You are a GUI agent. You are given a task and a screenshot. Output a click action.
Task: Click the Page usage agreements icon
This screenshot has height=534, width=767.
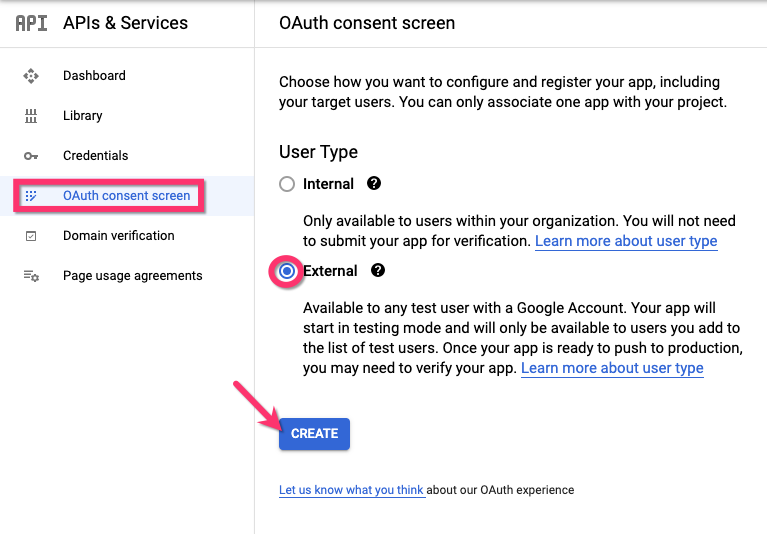pos(31,276)
